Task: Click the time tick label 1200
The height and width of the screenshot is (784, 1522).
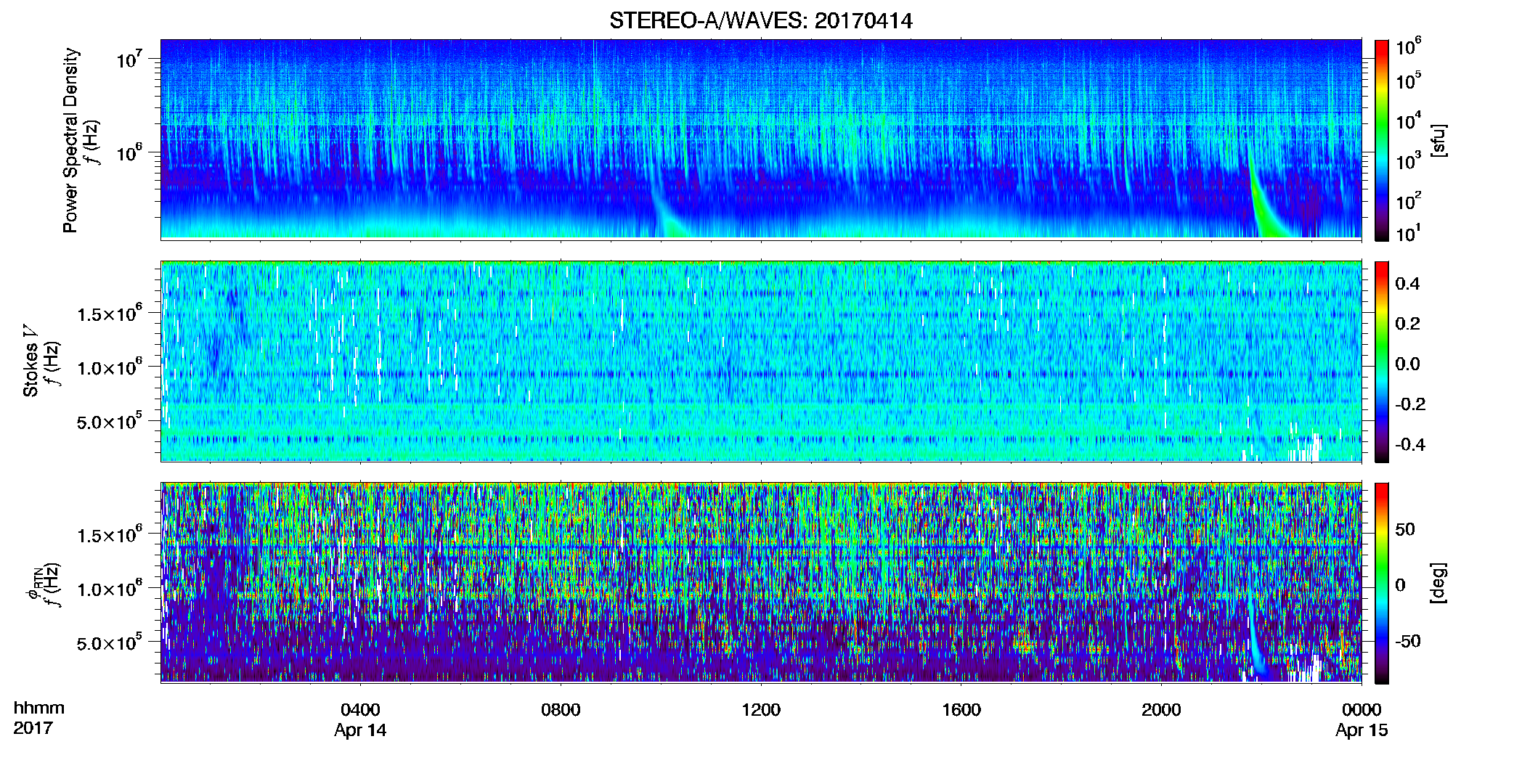Action: coord(761,710)
